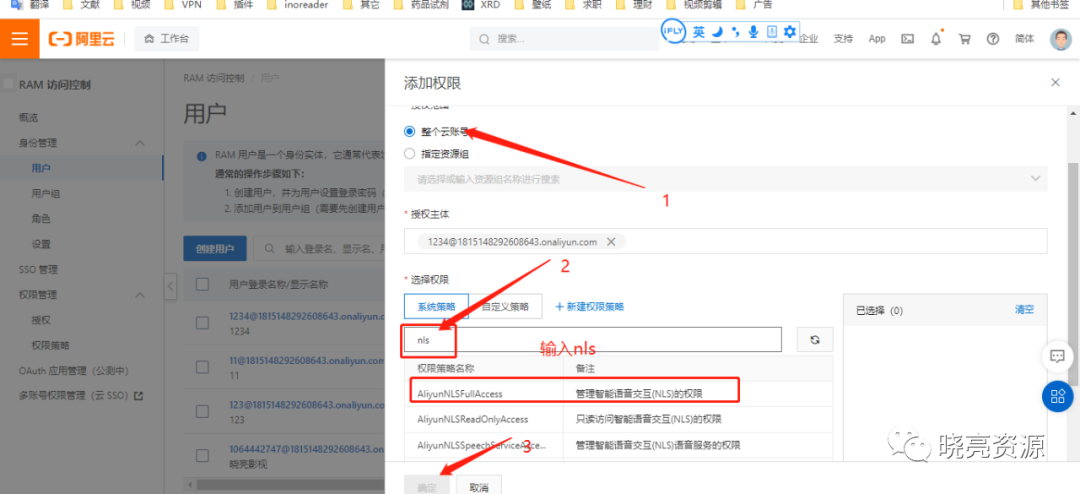This screenshot has width=1080, height=494.
Task: Click the policy search field containing nls
Action: [592, 340]
